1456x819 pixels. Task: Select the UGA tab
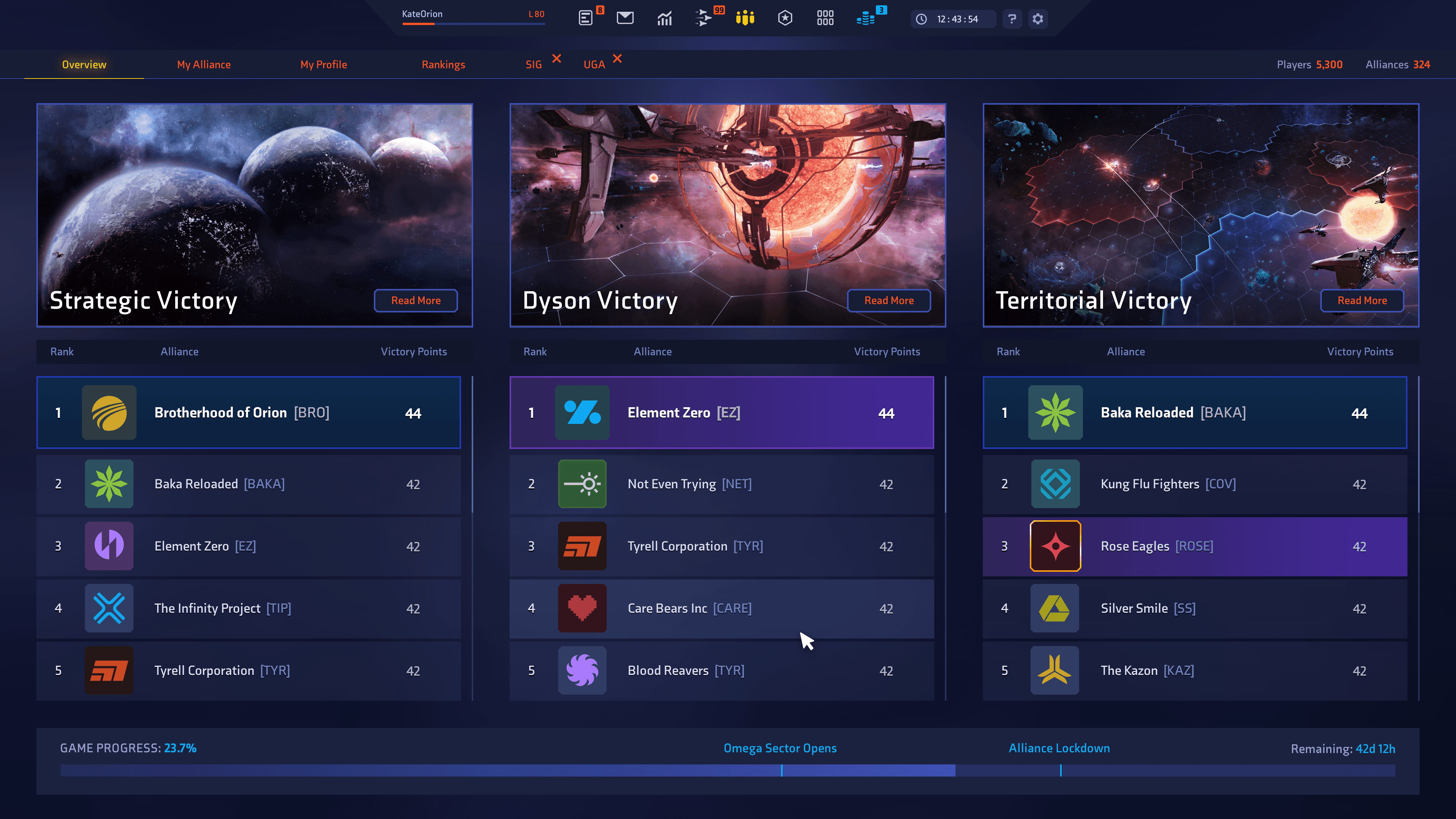(594, 64)
